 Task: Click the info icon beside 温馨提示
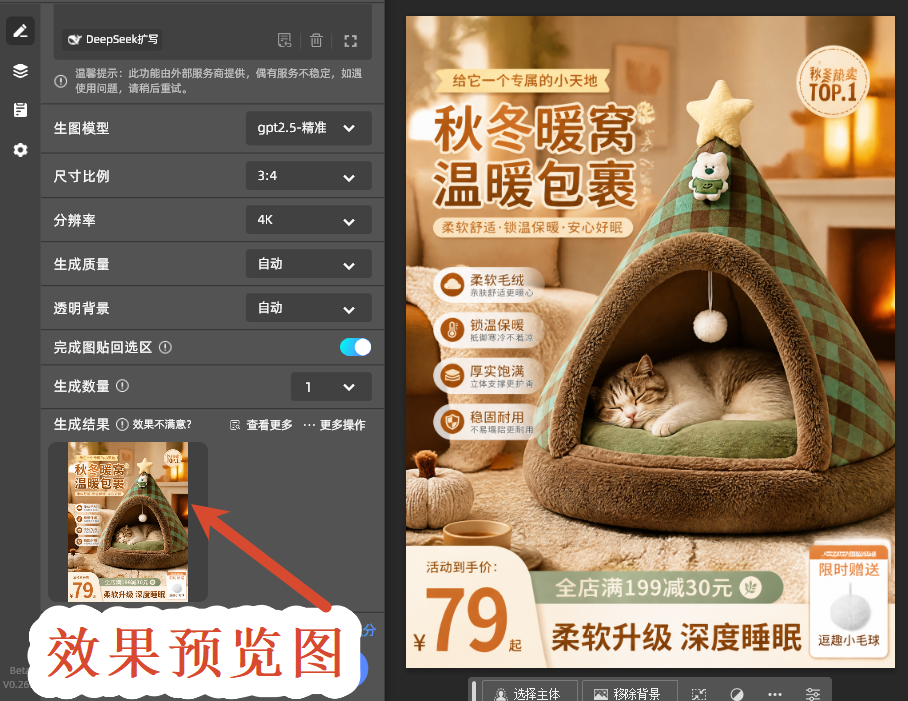tap(60, 81)
